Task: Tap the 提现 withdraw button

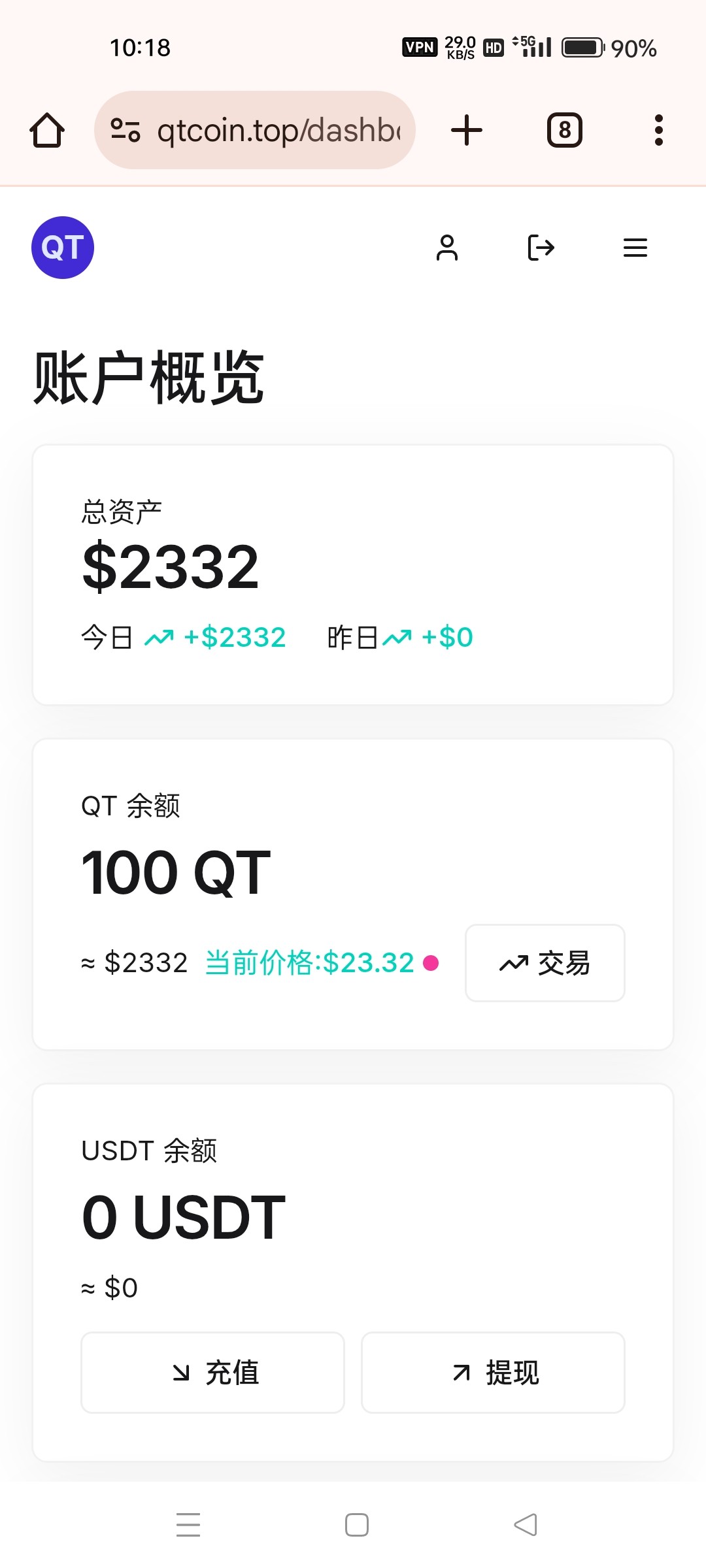Action: [493, 1372]
